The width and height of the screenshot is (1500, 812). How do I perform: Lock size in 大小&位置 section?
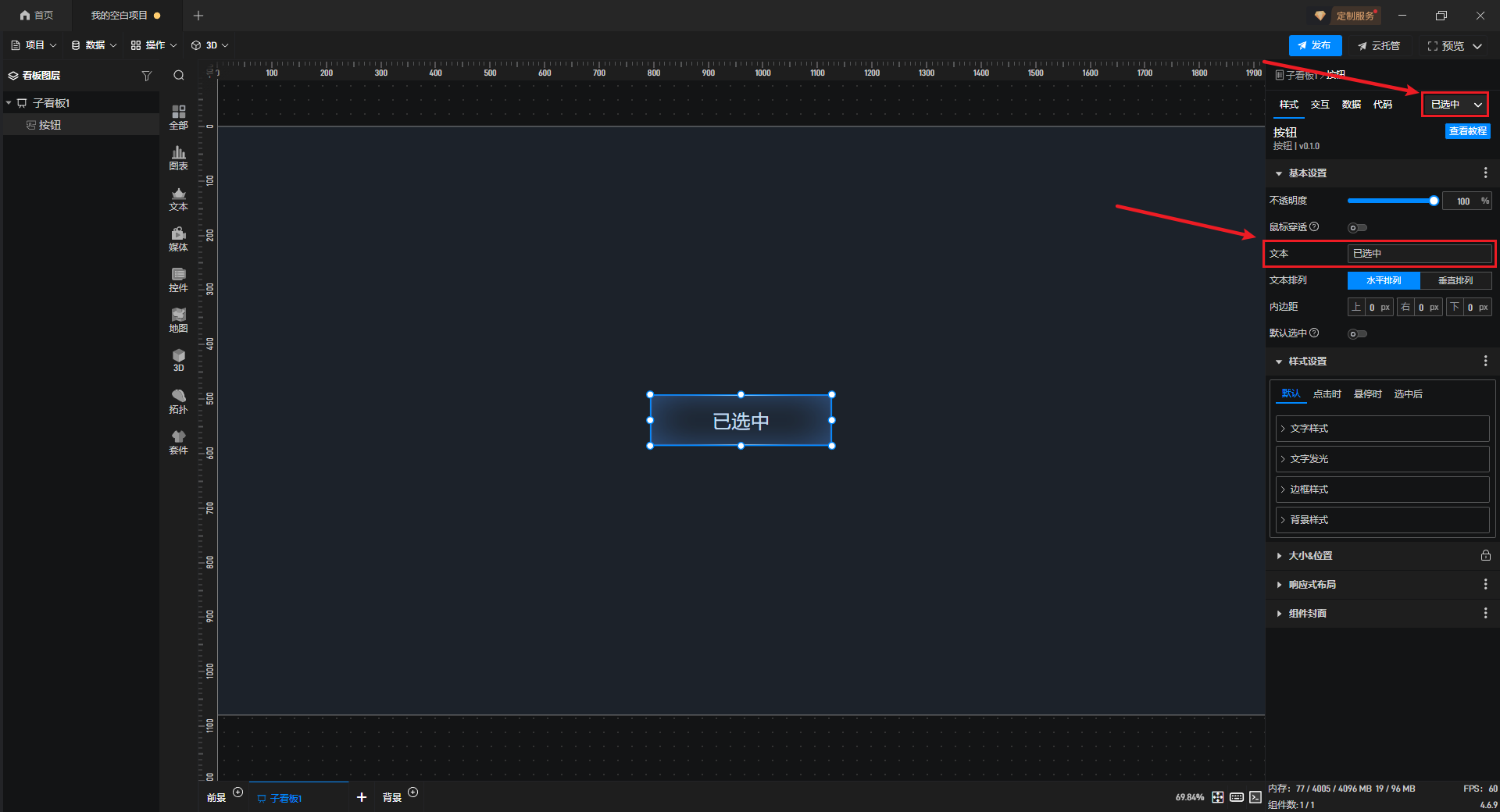pyautogui.click(x=1485, y=556)
